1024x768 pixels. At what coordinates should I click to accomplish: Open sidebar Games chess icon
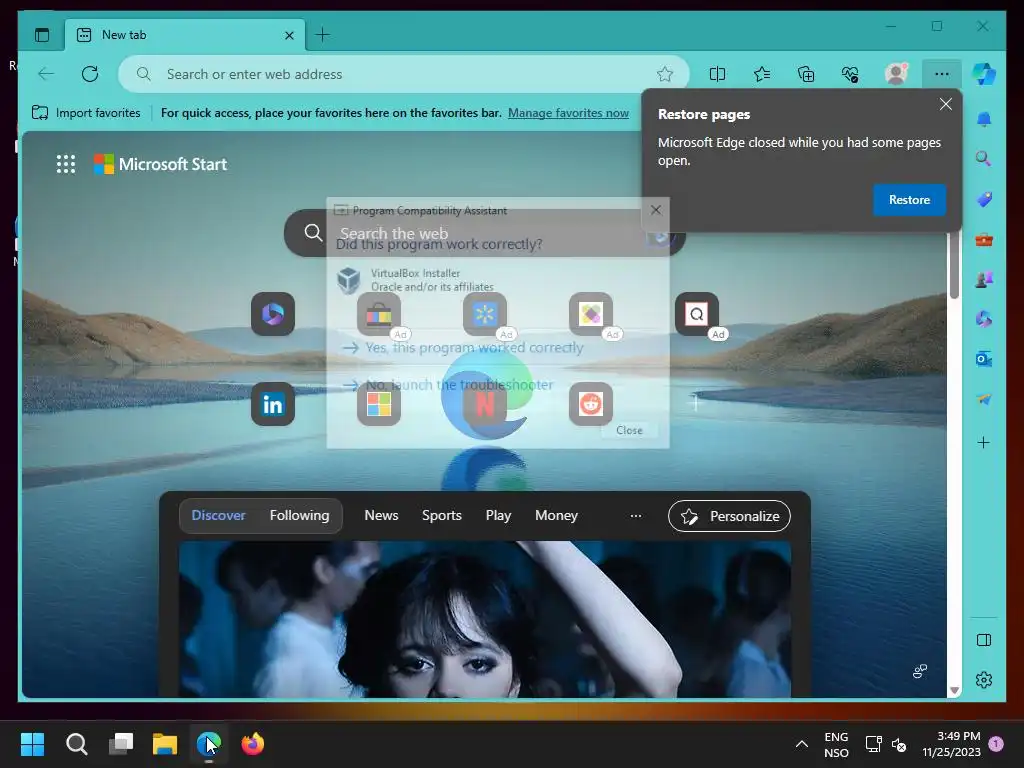click(984, 280)
